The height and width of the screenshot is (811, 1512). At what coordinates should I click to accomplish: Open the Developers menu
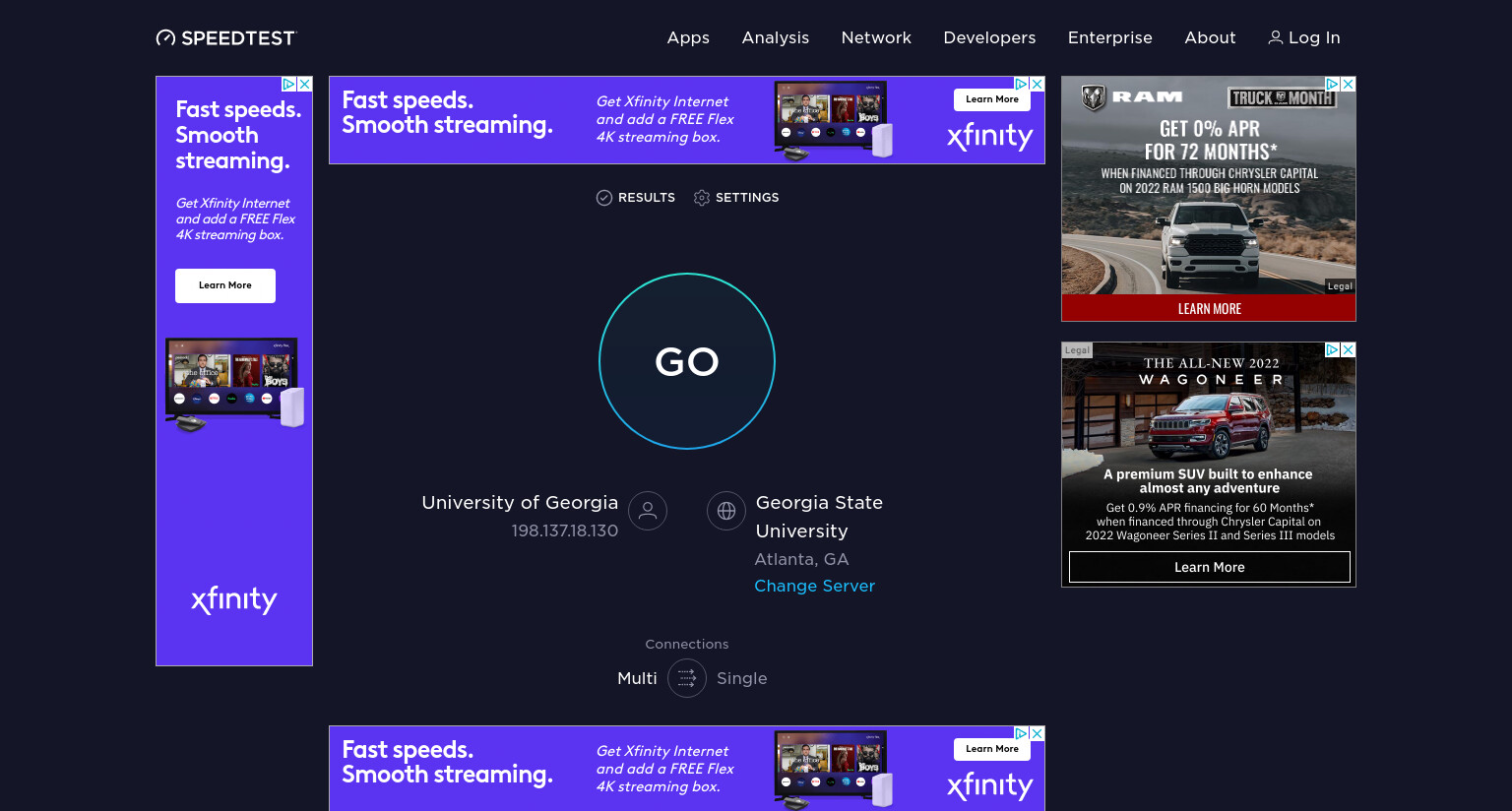[989, 37]
